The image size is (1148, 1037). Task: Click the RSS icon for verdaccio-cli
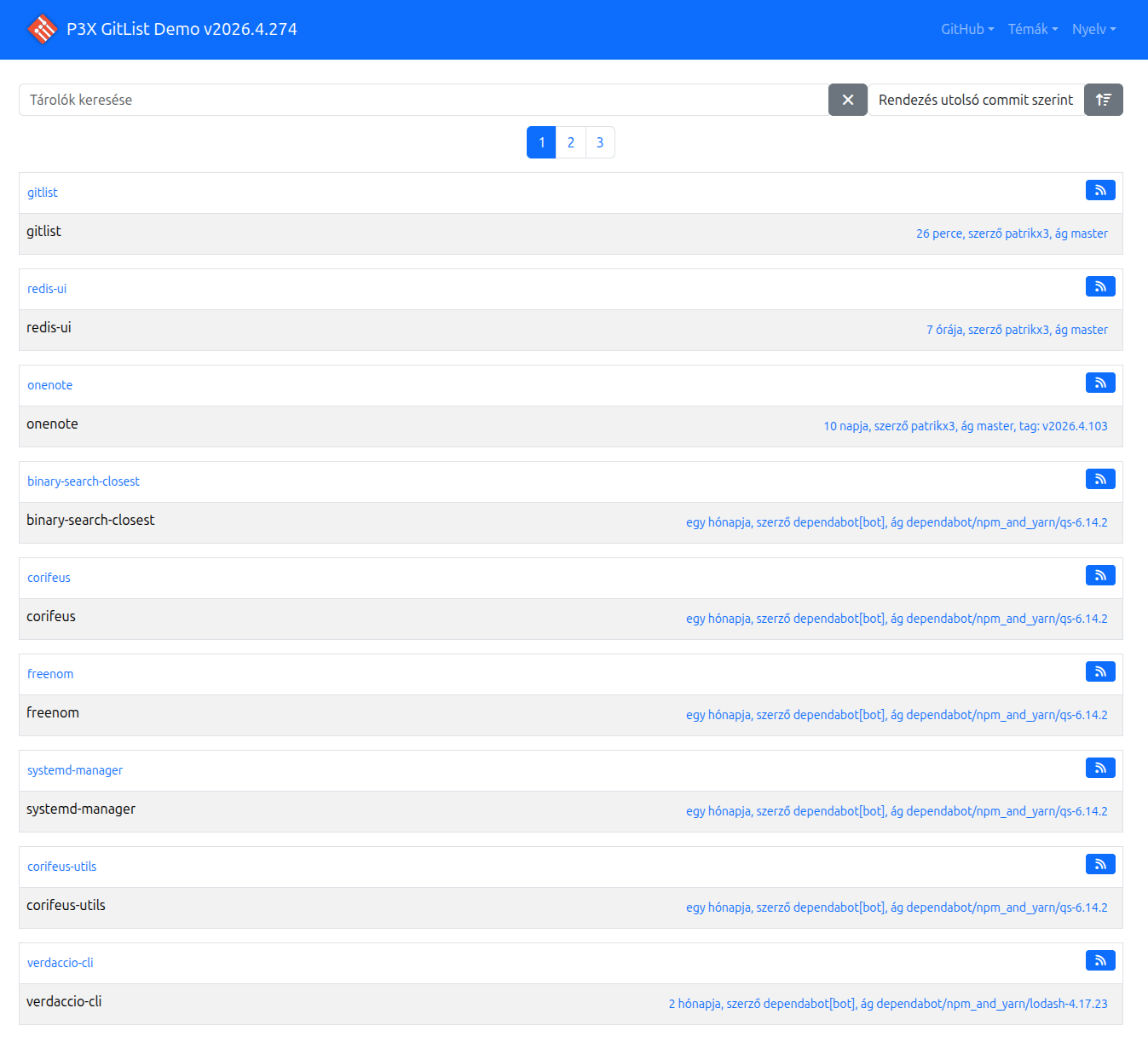pos(1100,960)
